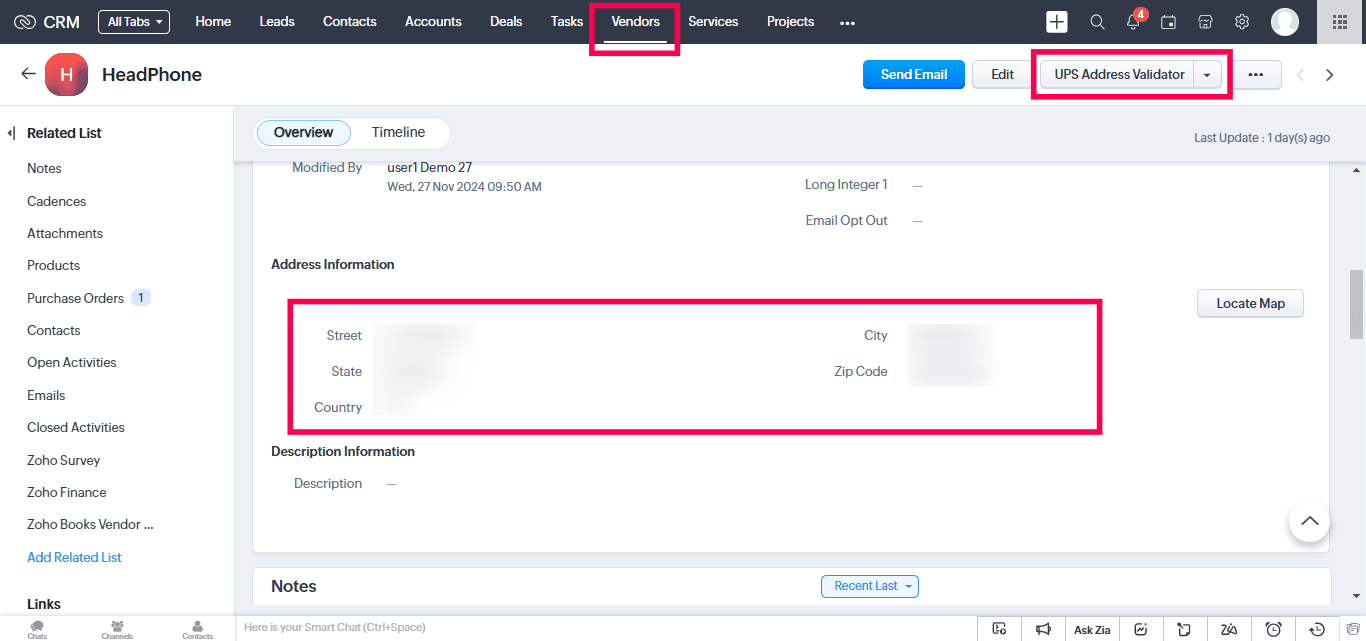Screen dimensions: 1366x641
Task: Open the Deals tab
Action: (506, 21)
